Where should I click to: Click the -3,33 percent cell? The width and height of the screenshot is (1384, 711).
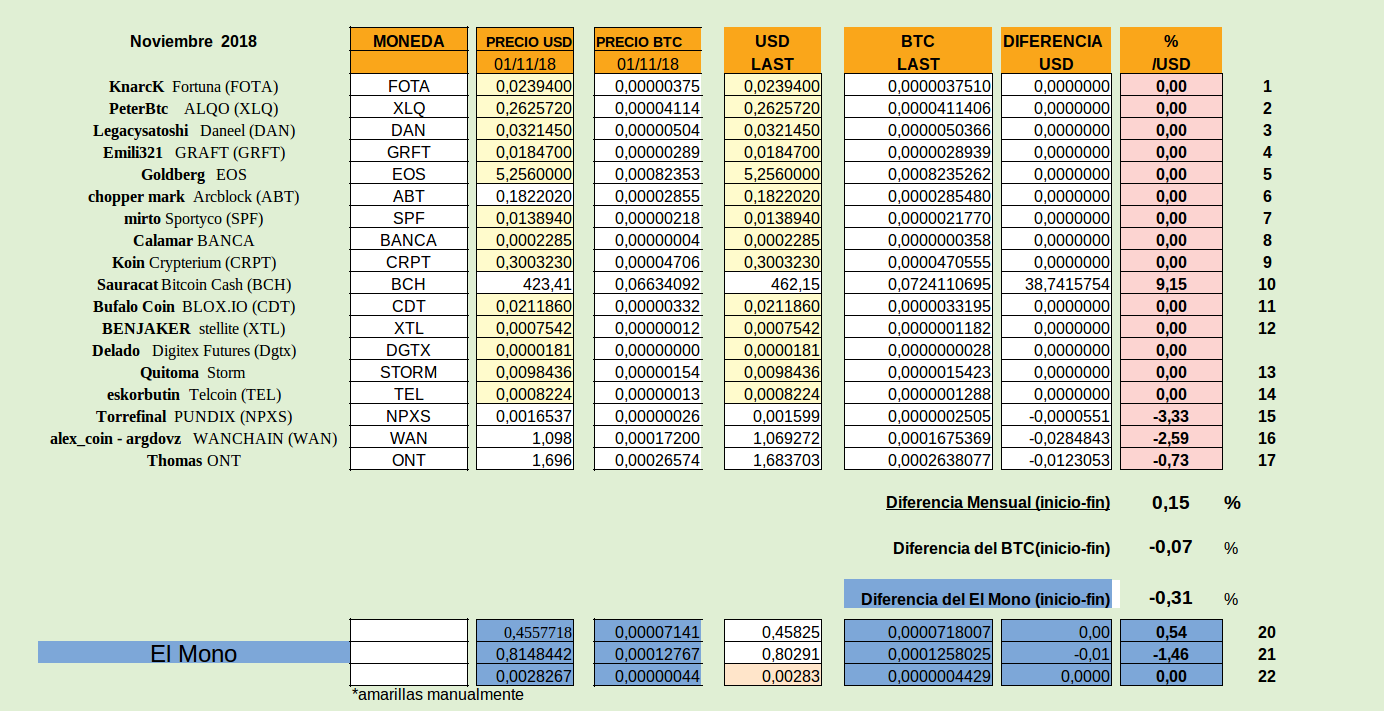pos(1171,416)
